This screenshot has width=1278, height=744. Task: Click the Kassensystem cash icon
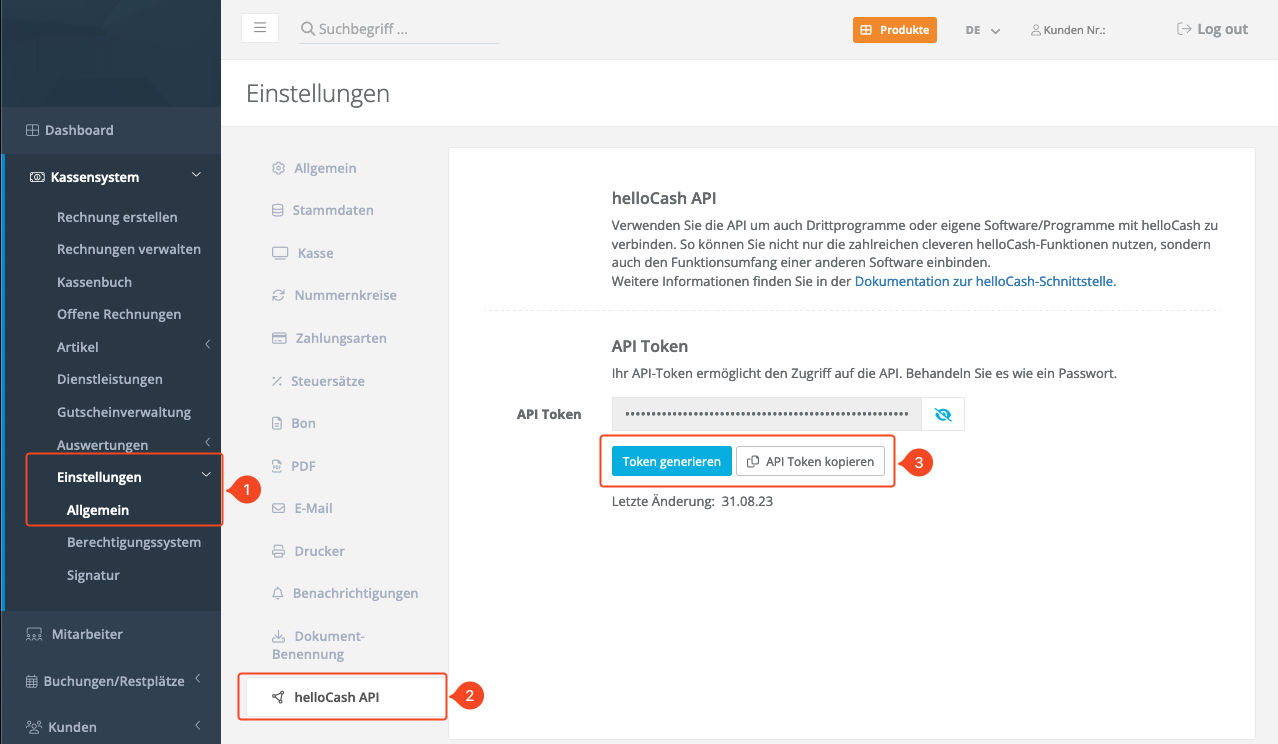coord(37,177)
